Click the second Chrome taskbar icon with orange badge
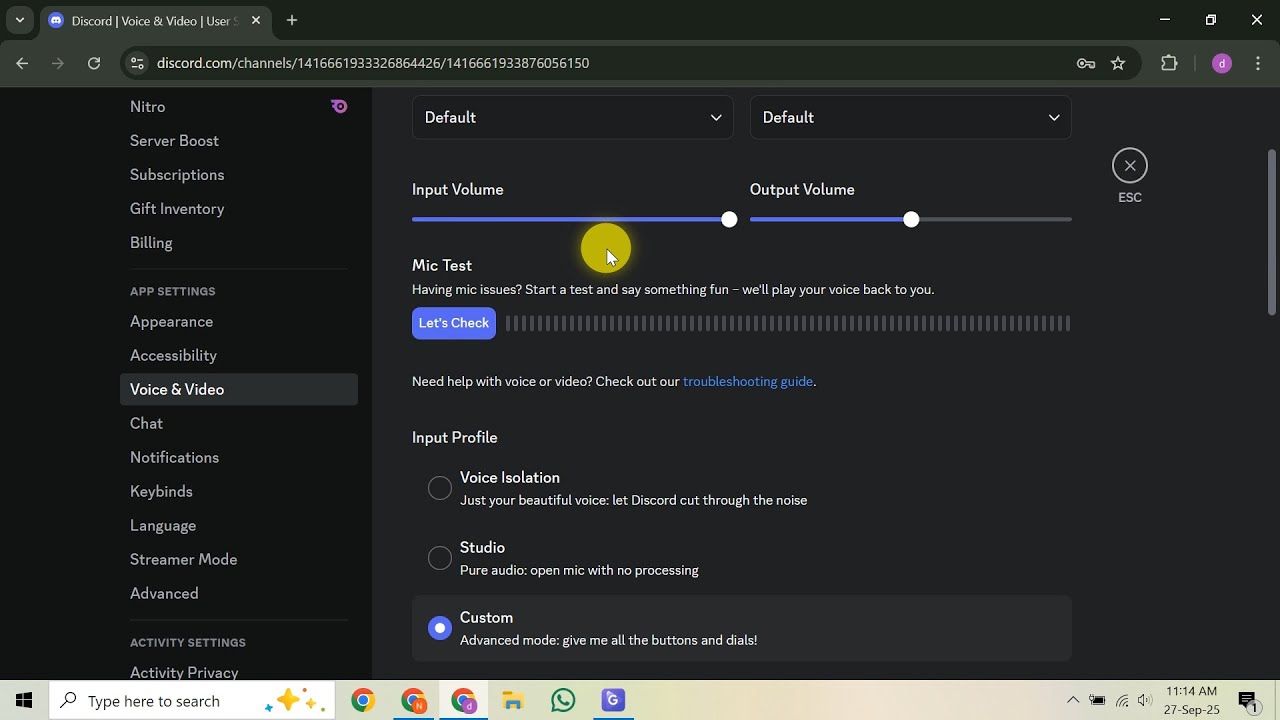This screenshot has height=720, width=1280. [x=413, y=701]
